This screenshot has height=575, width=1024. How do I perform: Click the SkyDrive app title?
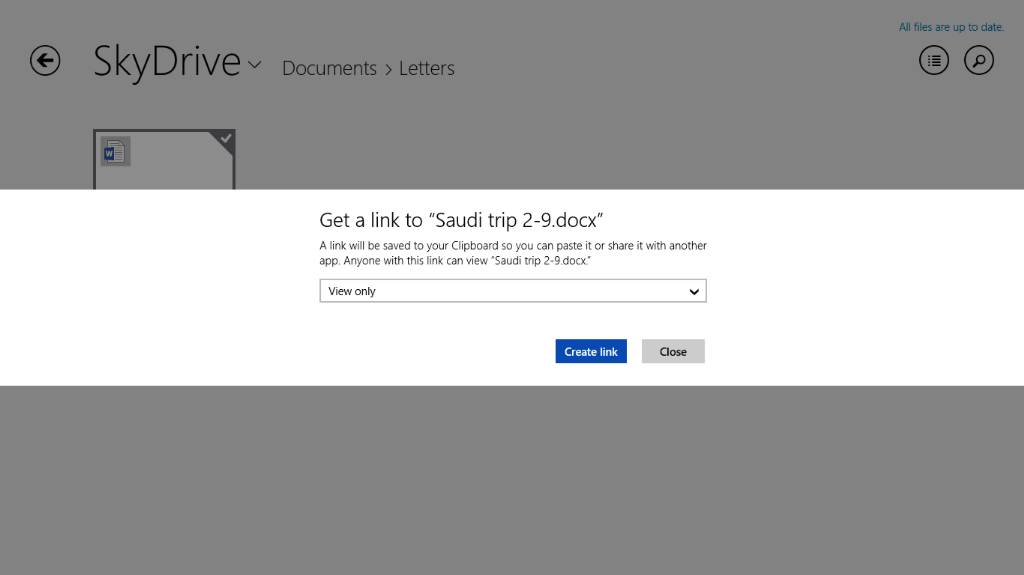point(167,62)
